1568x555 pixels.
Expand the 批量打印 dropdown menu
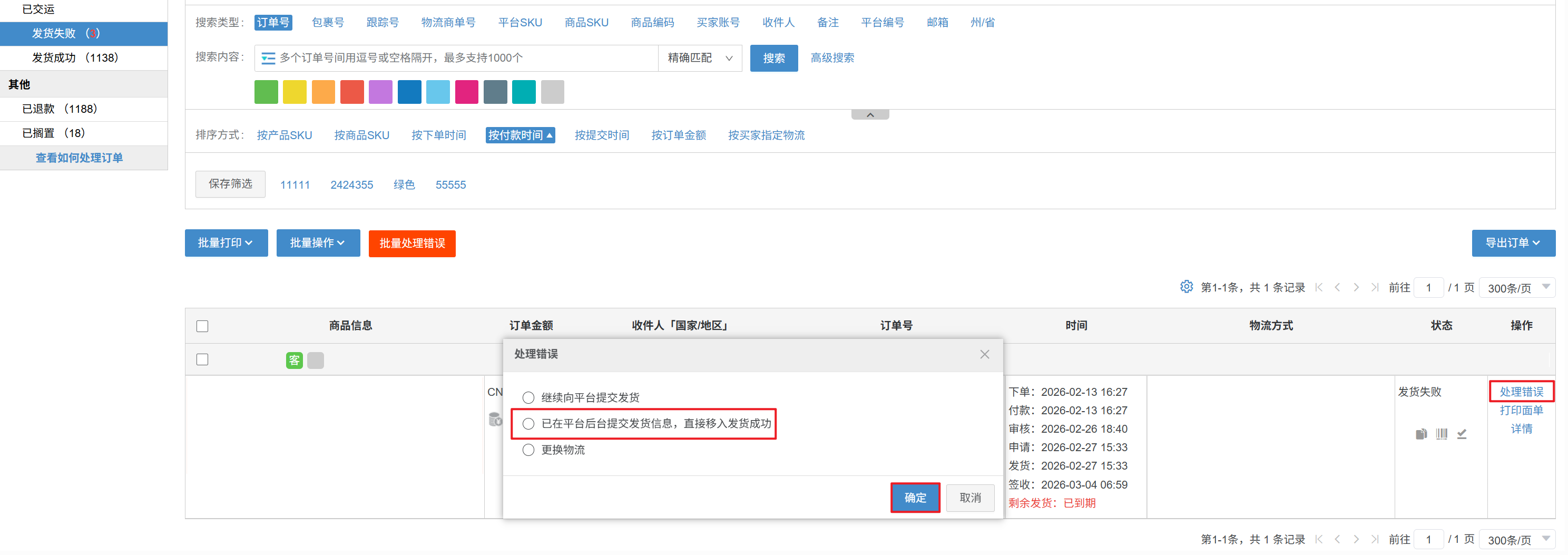(226, 243)
